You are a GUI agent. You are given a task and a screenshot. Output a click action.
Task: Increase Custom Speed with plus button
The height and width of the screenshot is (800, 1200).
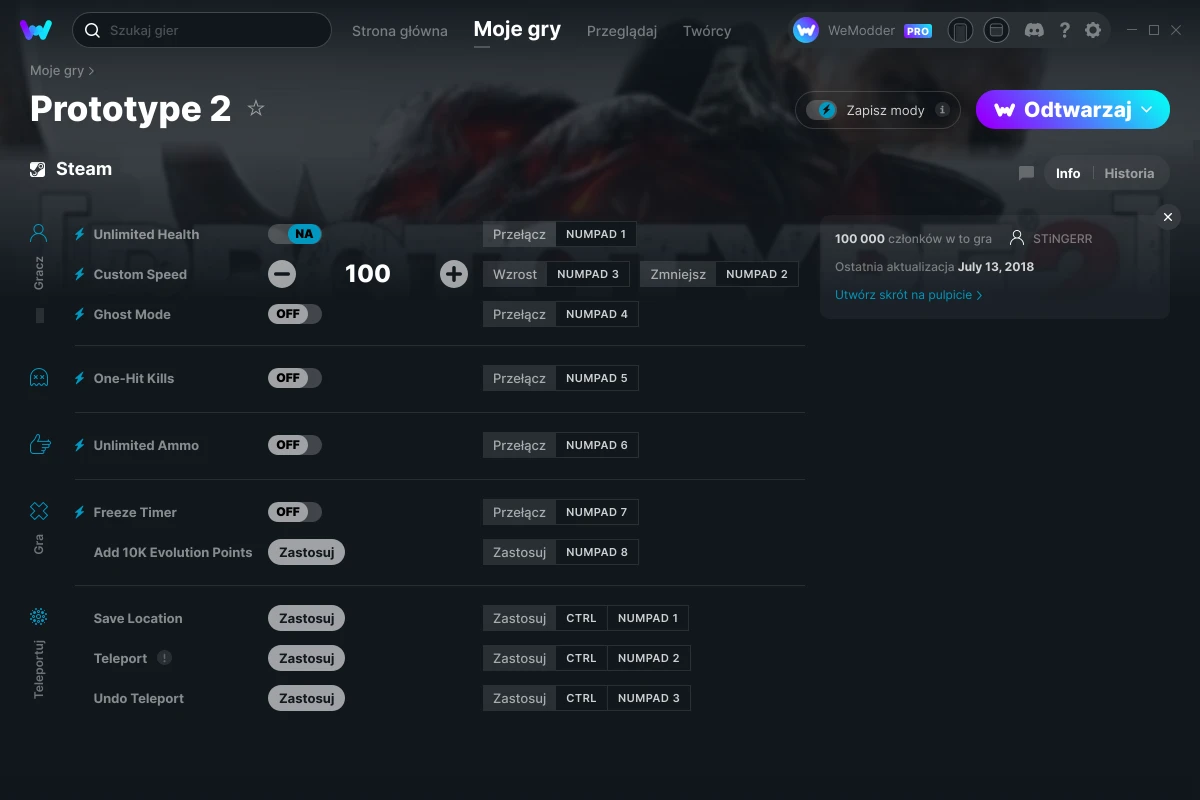pyautogui.click(x=454, y=274)
